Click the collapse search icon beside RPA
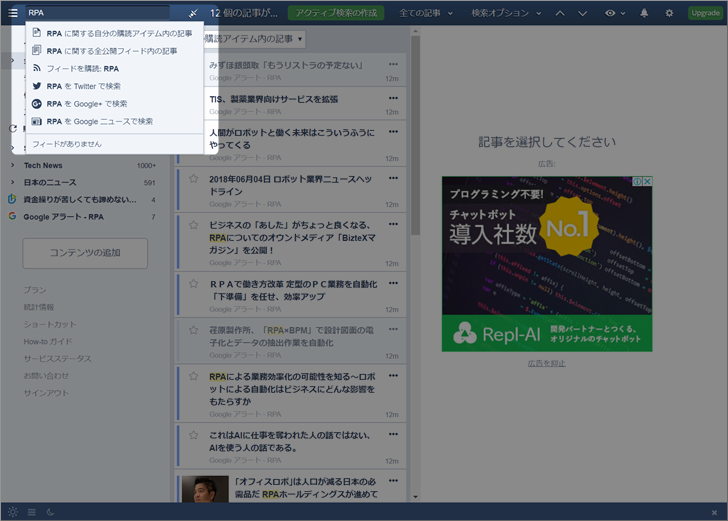This screenshot has height=521, width=728. pos(192,13)
